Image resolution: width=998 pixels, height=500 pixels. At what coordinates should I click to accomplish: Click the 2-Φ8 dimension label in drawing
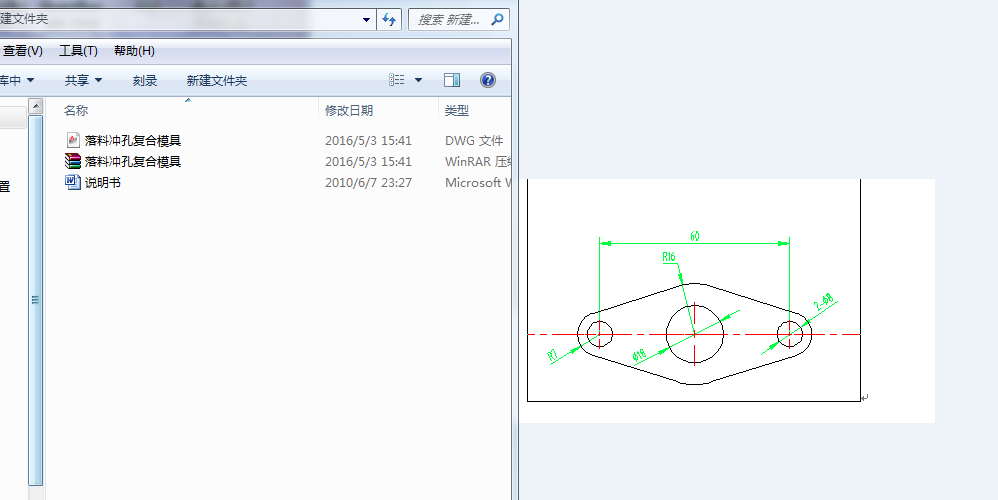click(824, 302)
